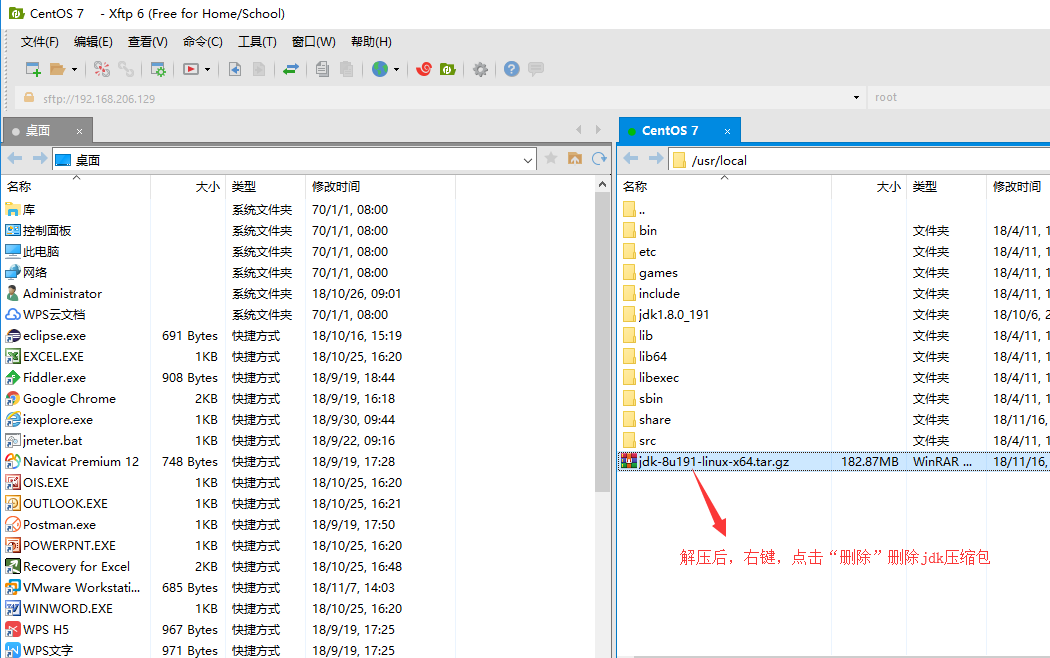The width and height of the screenshot is (1050, 658).
Task: Select eclipse.exe in local list
Action: point(54,335)
